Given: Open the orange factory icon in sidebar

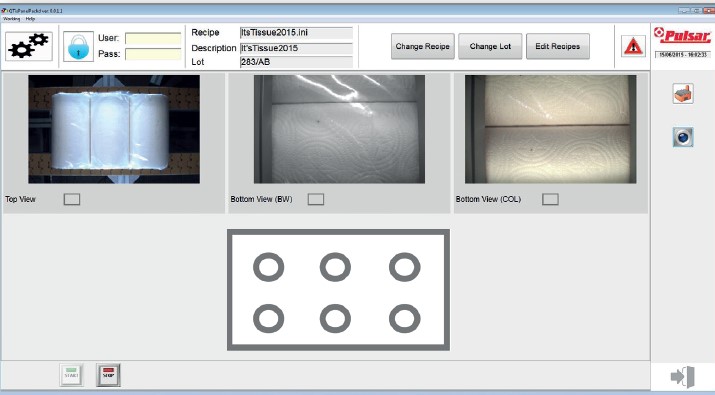Looking at the screenshot, I should (683, 94).
